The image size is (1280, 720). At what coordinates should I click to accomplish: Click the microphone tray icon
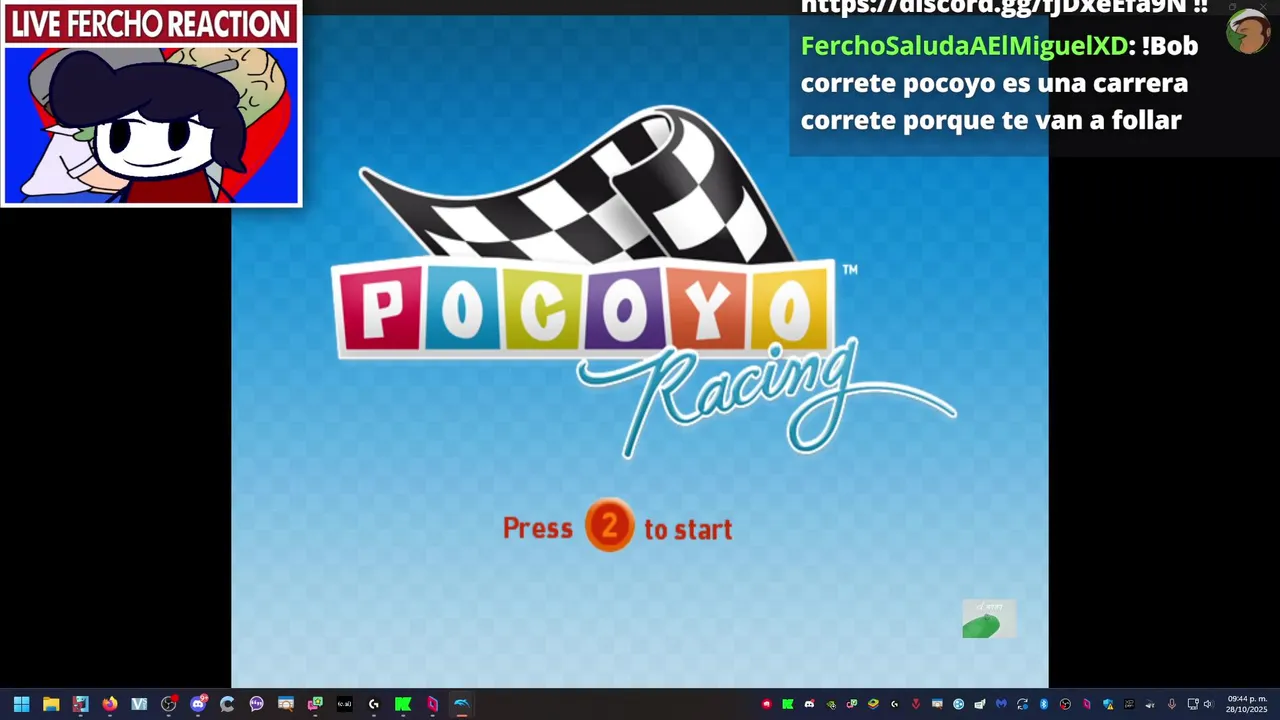tap(1171, 704)
